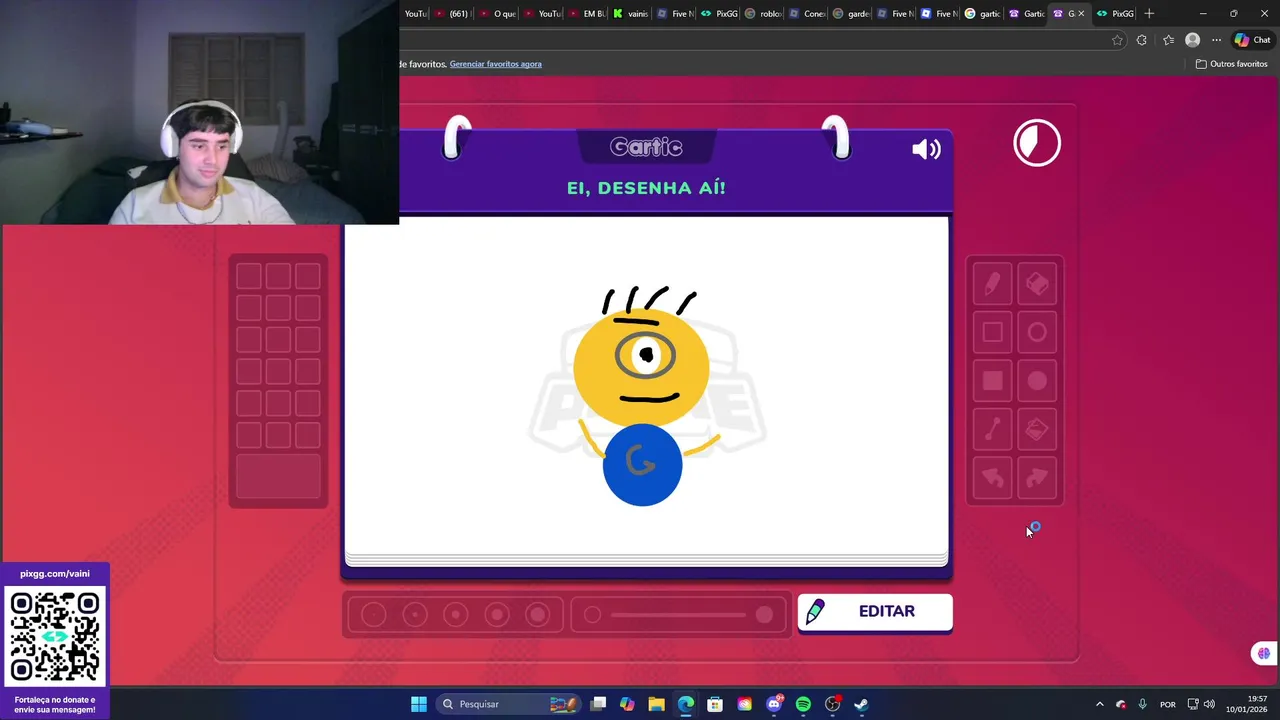Switch to the 'garde' browser tab
The image size is (1280, 720).
coord(851,14)
